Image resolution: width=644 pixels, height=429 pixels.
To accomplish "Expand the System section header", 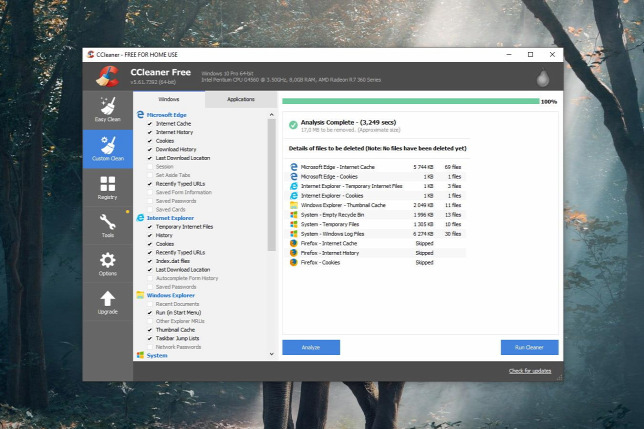I will coord(157,356).
